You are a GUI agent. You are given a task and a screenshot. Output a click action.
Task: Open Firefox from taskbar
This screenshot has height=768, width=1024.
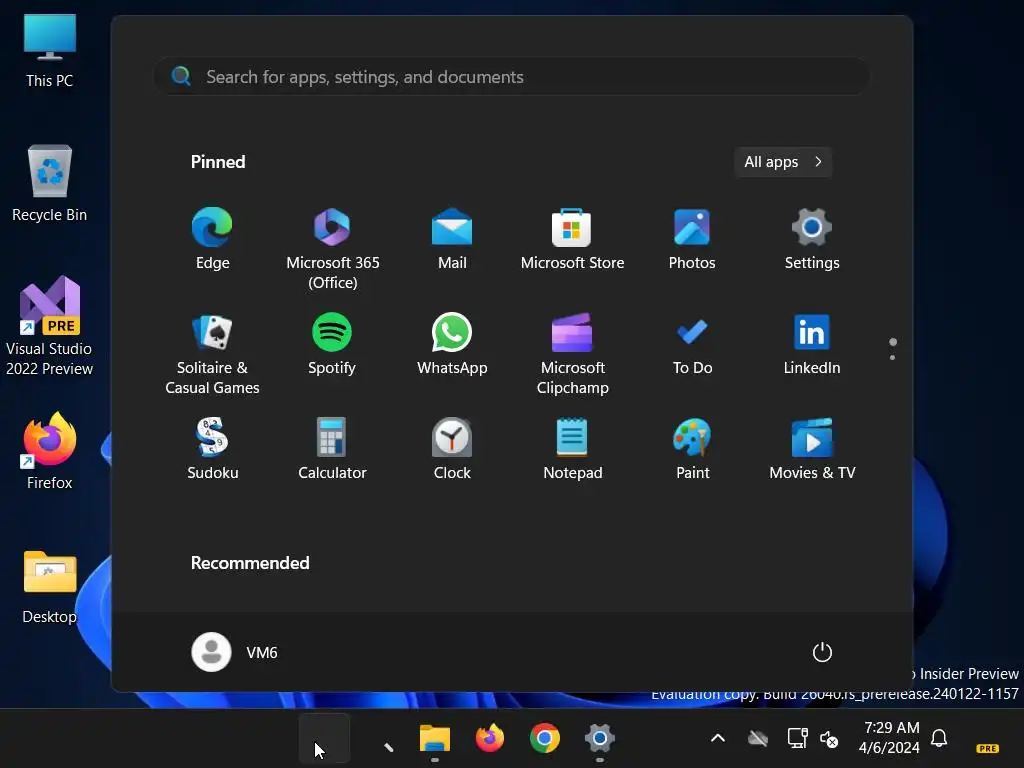coord(490,738)
